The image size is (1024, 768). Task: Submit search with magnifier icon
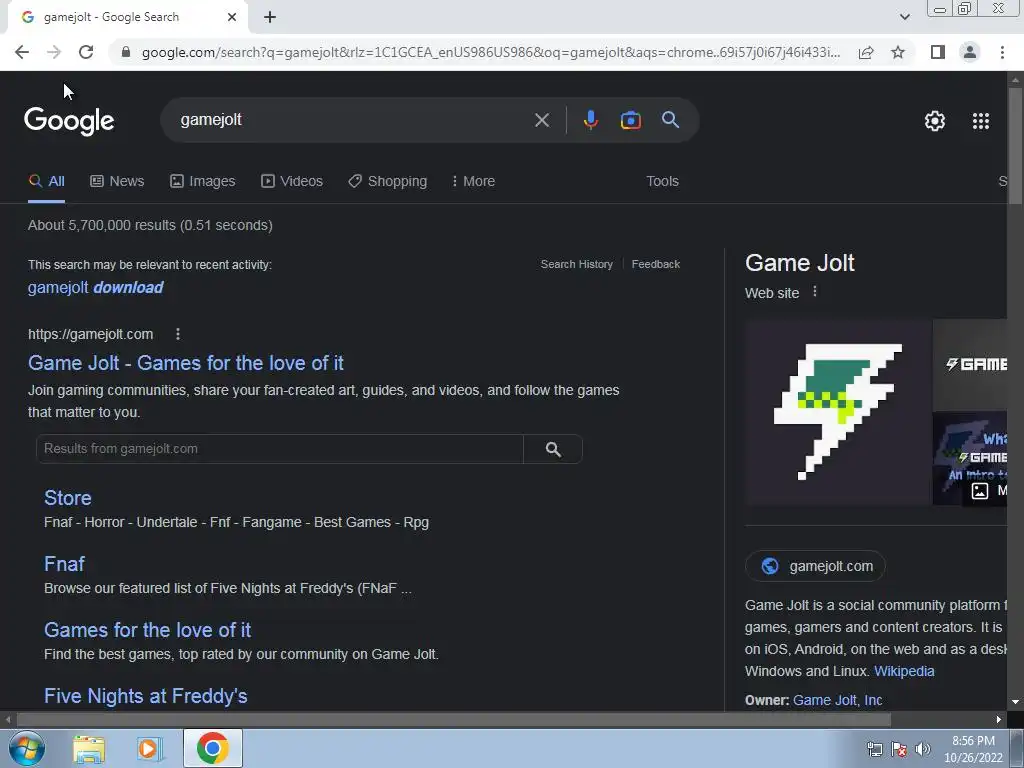[670, 120]
